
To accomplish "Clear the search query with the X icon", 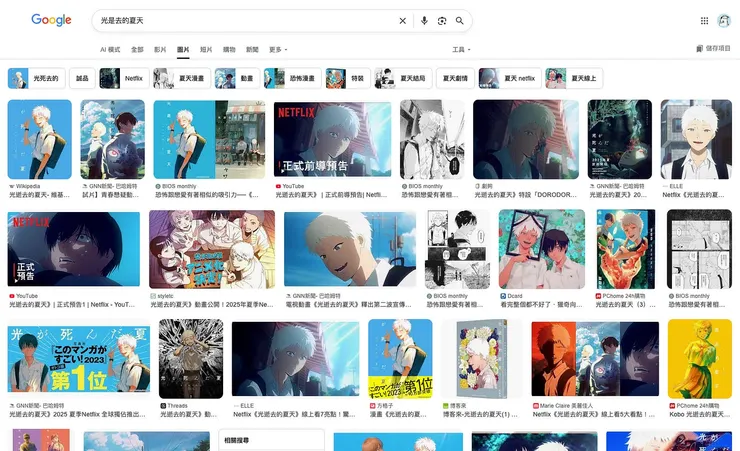I will point(403,21).
